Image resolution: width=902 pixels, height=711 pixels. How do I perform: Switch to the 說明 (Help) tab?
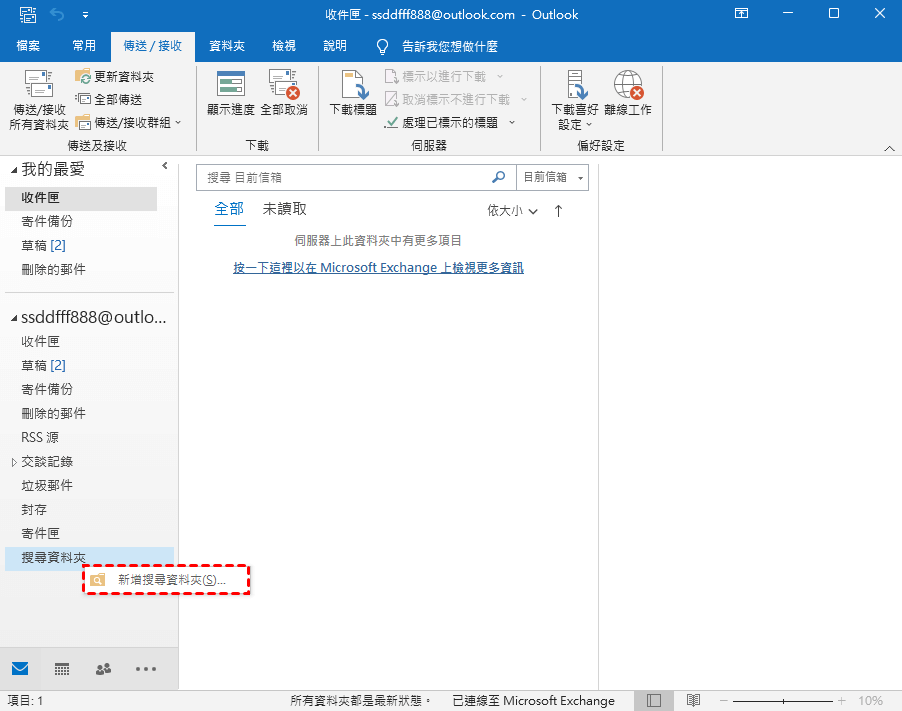click(x=335, y=46)
